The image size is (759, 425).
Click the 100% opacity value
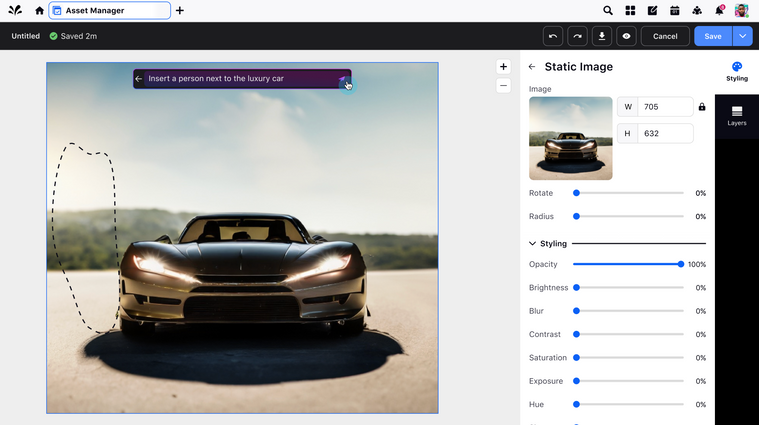[x=697, y=264]
